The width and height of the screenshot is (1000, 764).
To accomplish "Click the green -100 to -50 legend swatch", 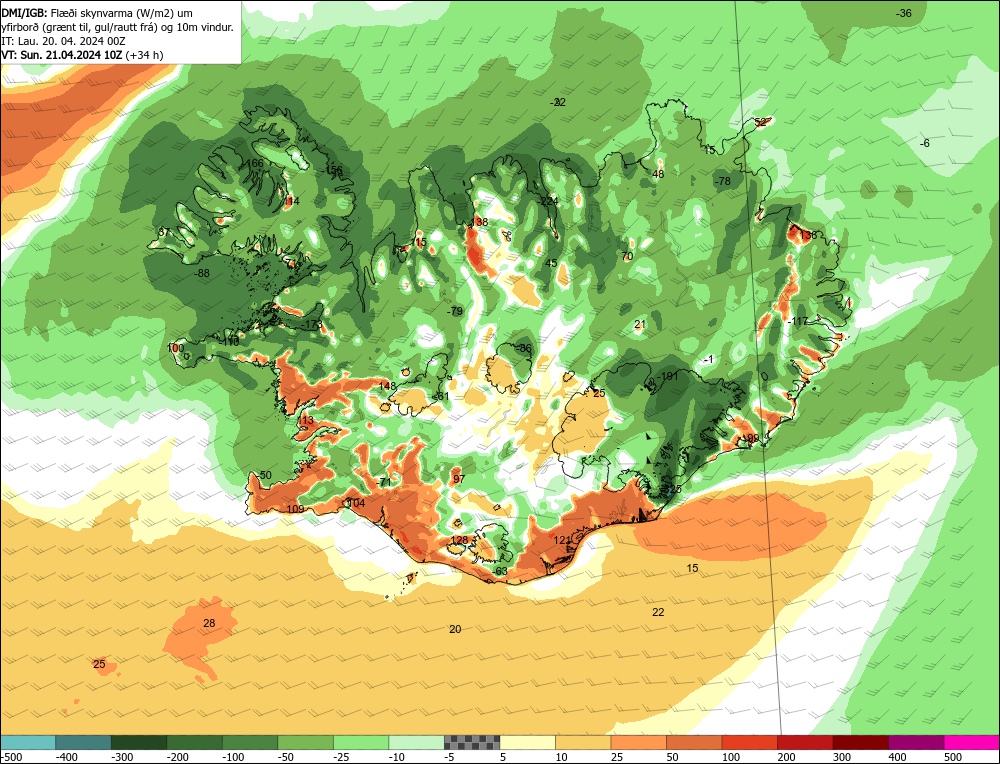I will tap(249, 742).
